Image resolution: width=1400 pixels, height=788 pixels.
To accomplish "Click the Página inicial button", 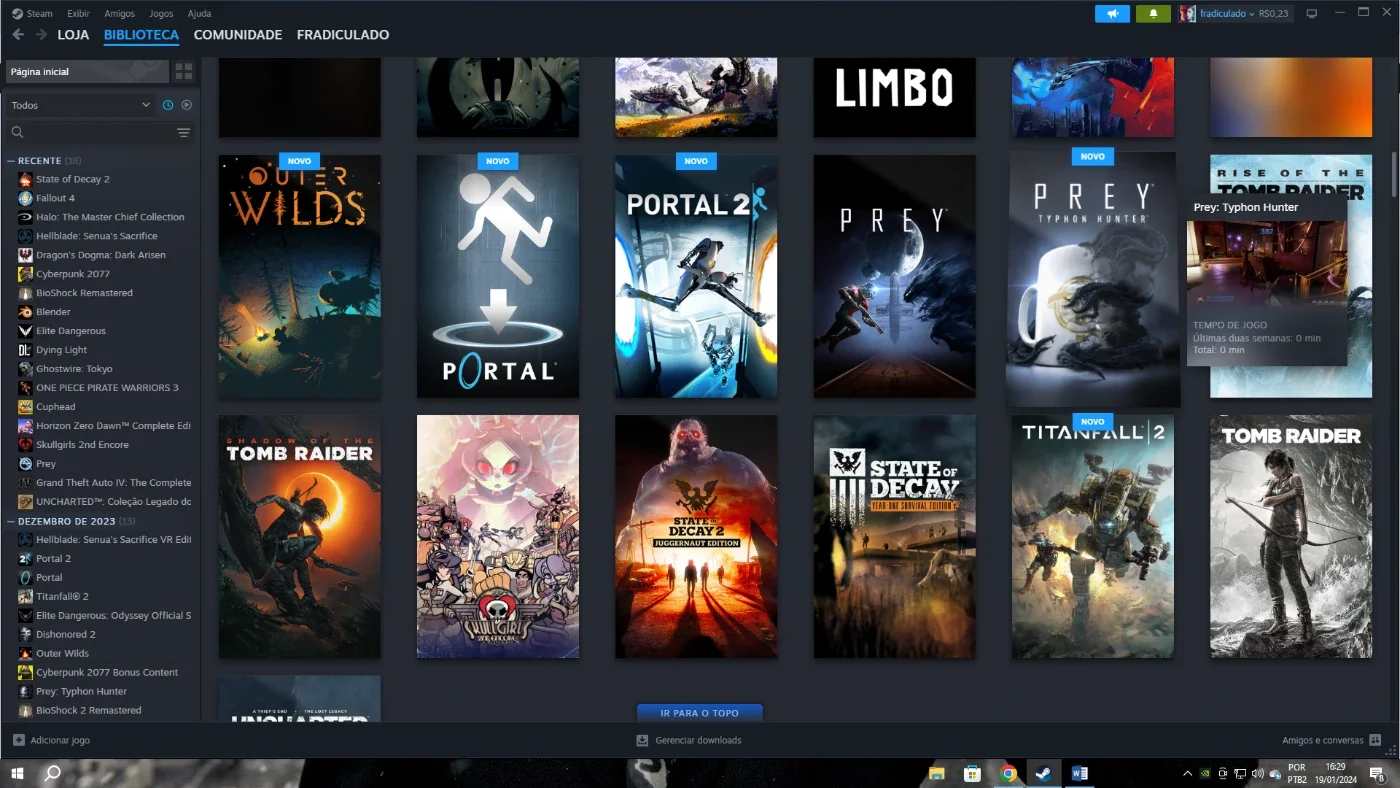I will (x=87, y=72).
